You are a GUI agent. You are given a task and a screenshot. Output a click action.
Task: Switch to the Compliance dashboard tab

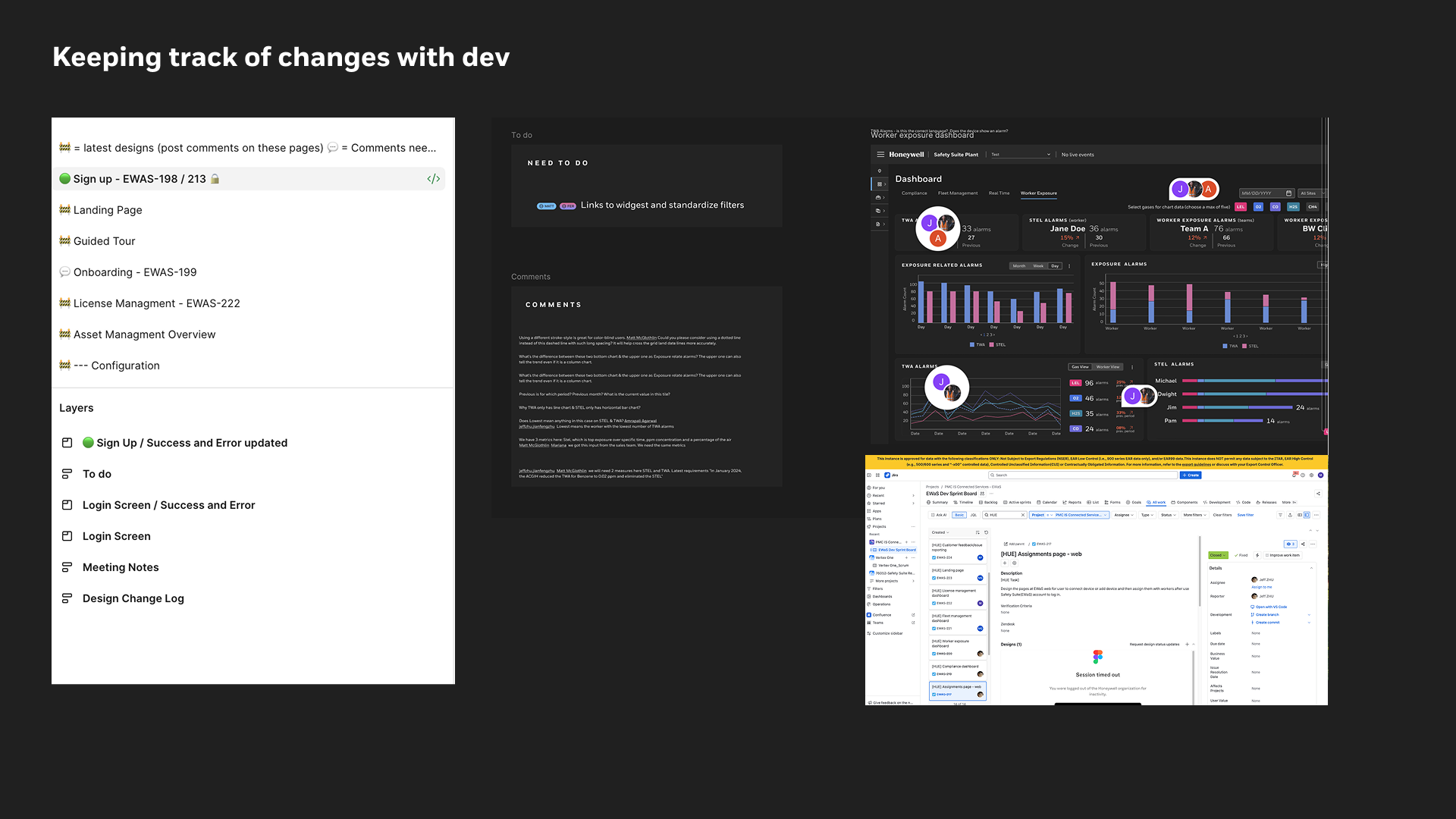point(914,193)
